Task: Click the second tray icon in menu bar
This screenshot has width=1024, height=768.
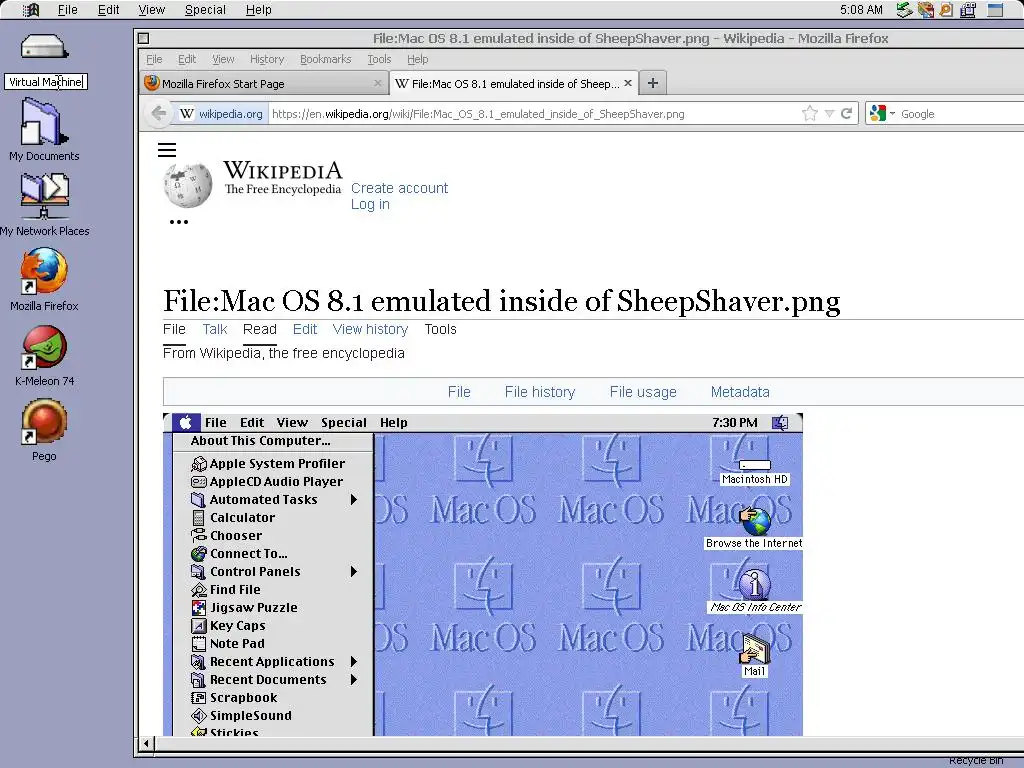Action: tap(925, 10)
